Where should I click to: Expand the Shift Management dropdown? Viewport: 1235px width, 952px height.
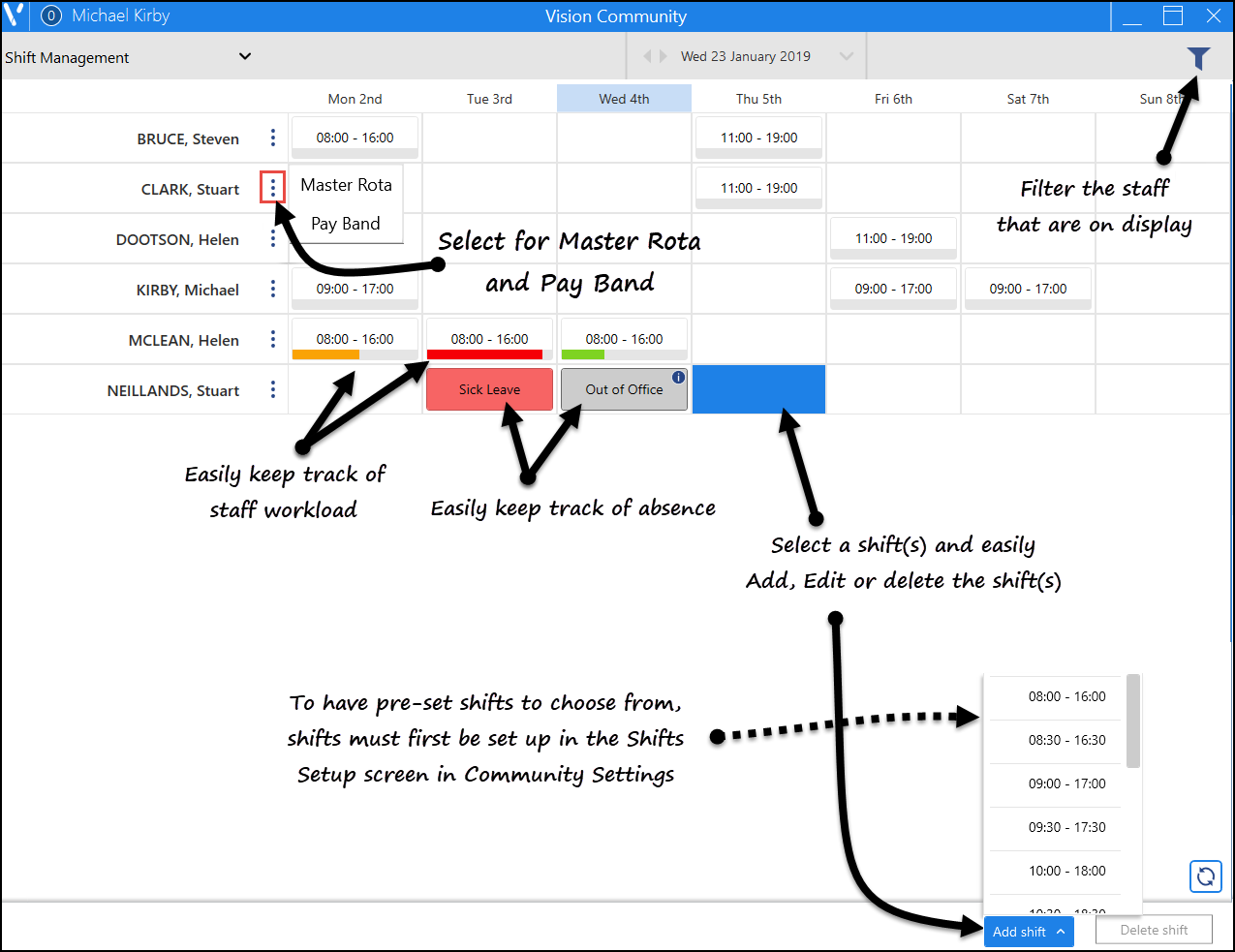click(x=245, y=56)
